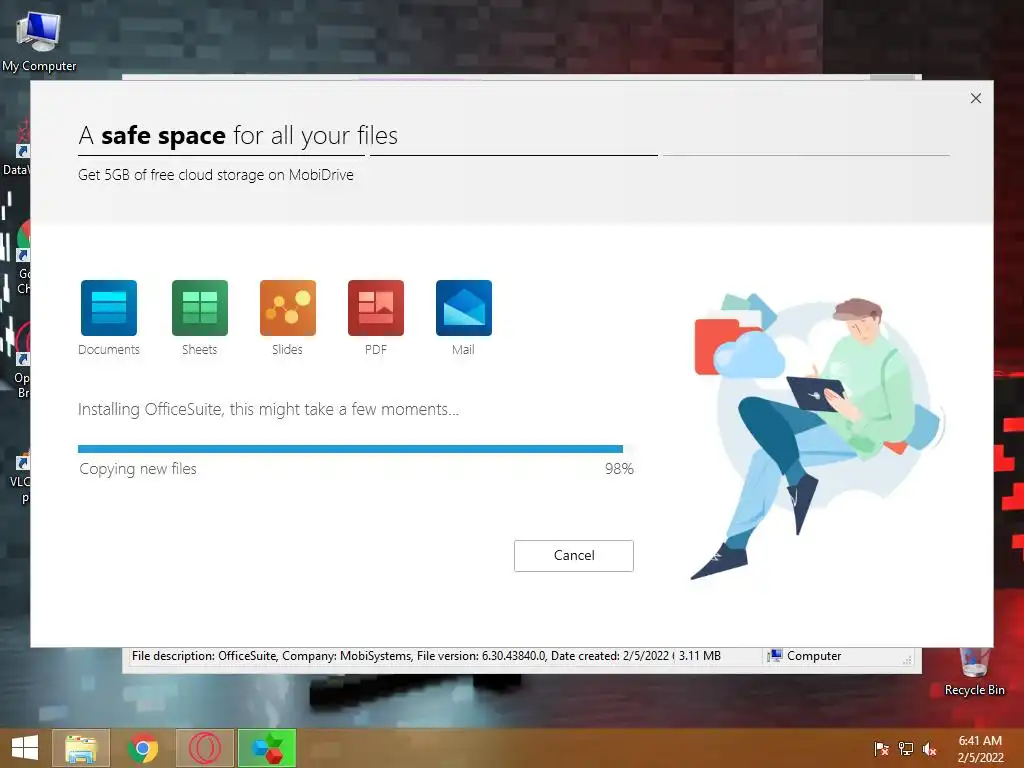Open the Windows Start button
The height and width of the screenshot is (768, 1024).
tap(25, 748)
